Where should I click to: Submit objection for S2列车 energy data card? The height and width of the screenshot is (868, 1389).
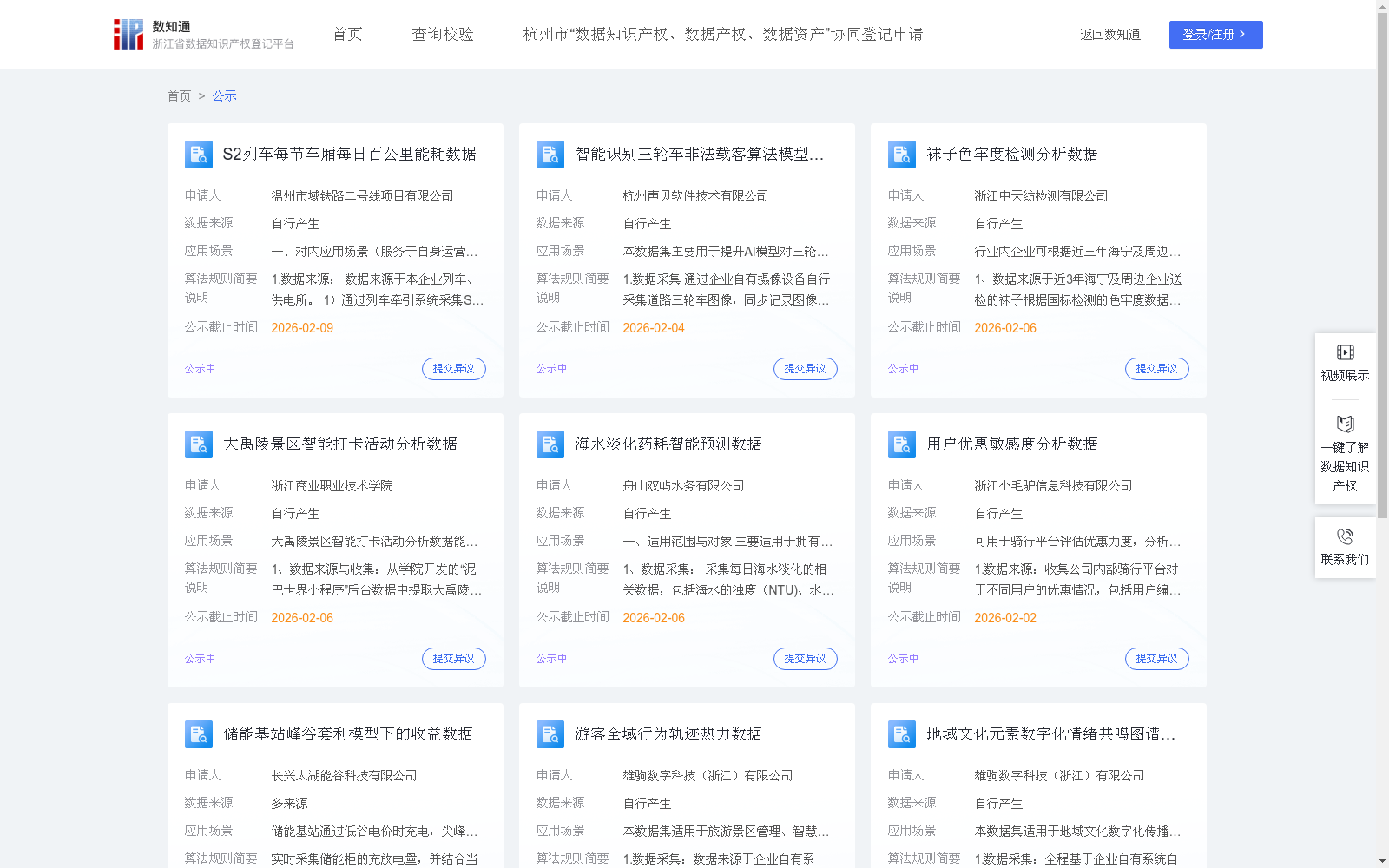pos(454,369)
